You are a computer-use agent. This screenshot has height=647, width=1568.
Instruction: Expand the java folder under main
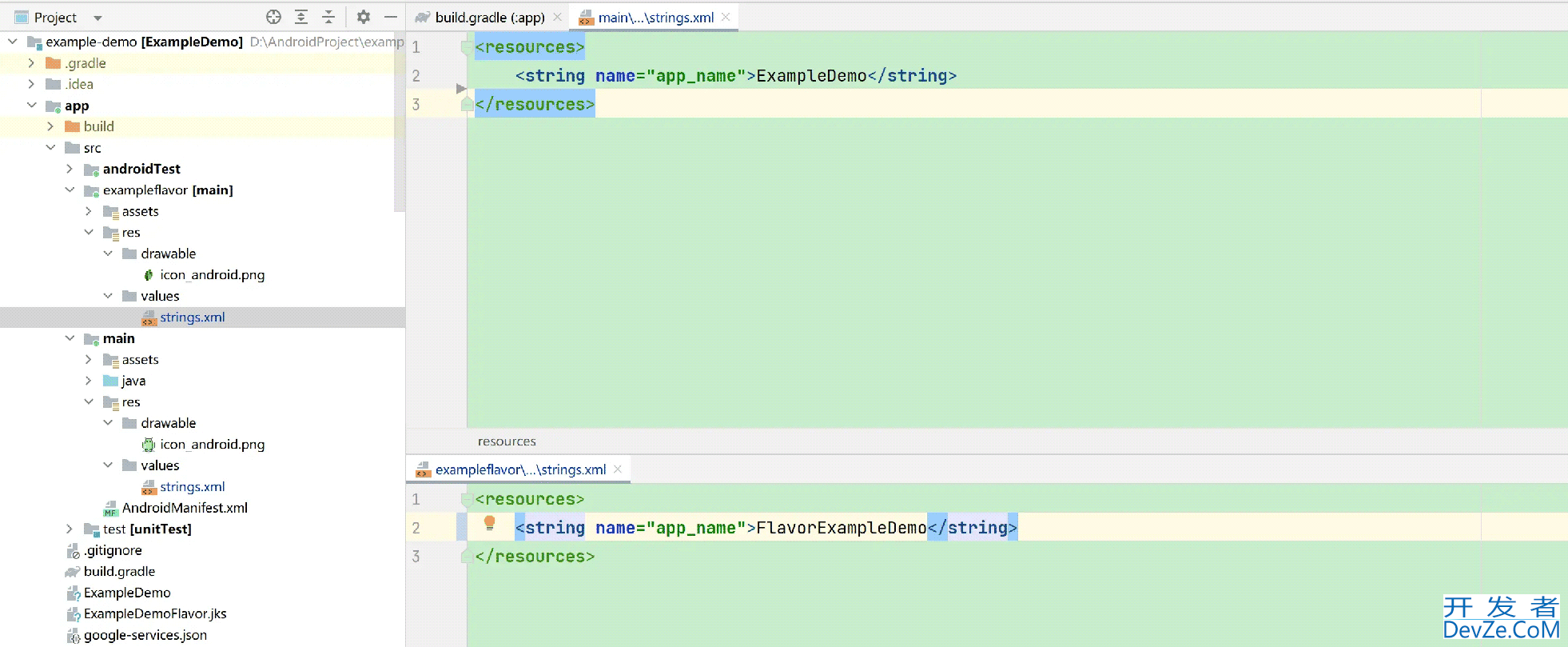tap(89, 381)
